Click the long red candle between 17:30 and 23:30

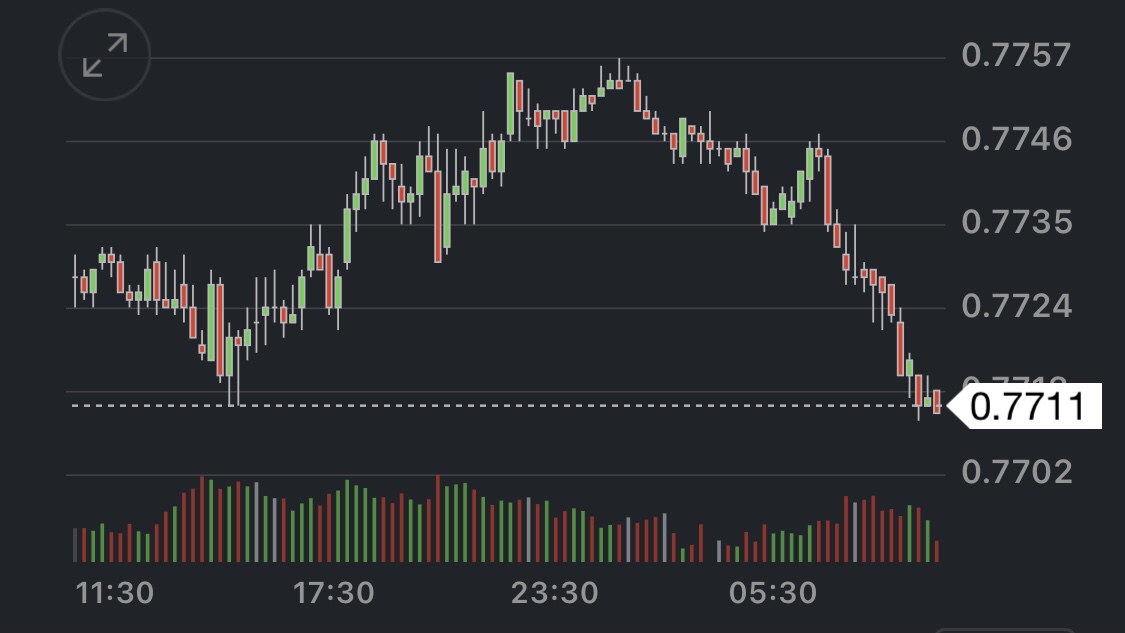438,215
